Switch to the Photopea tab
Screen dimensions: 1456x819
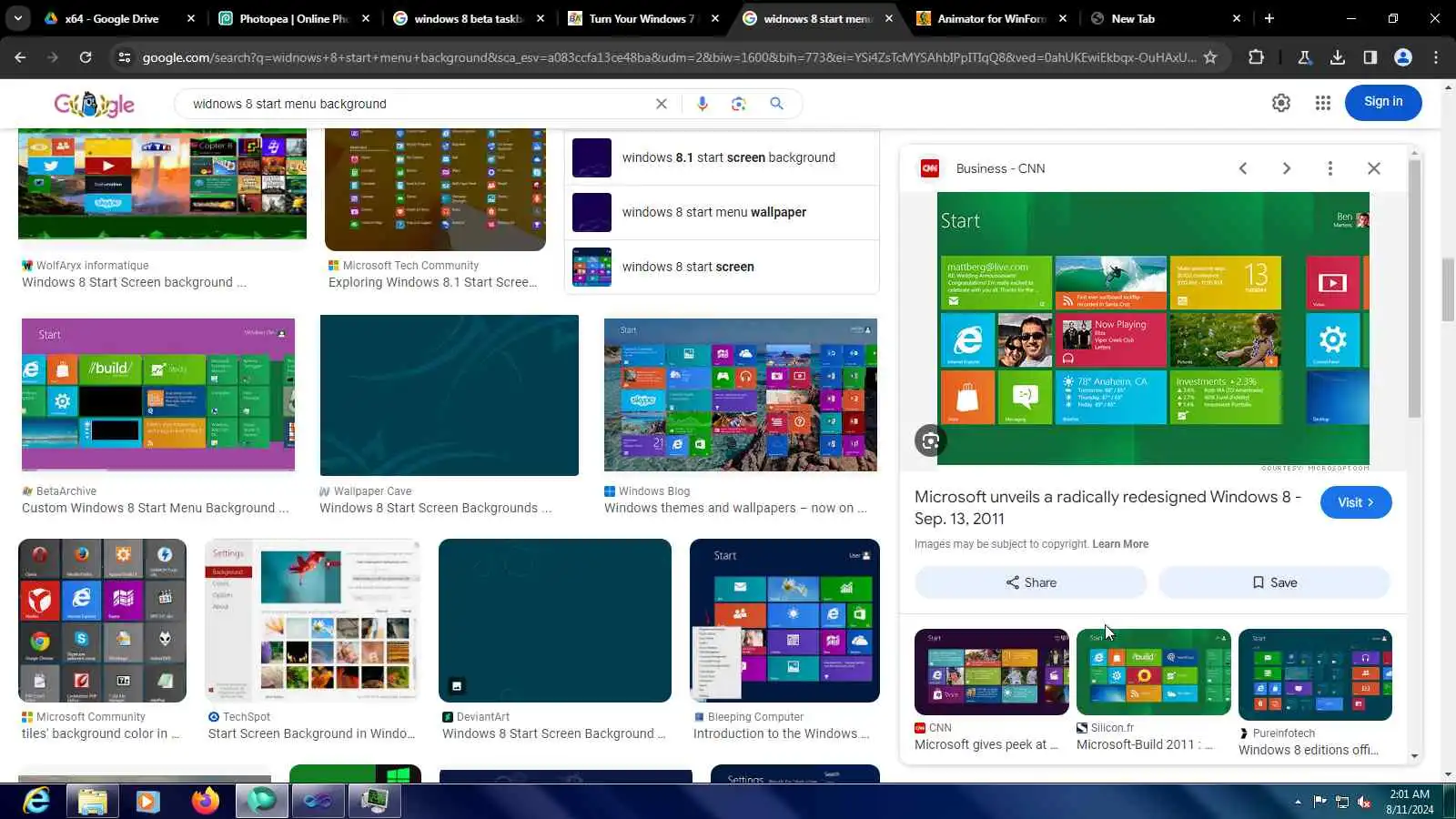pos(293,18)
